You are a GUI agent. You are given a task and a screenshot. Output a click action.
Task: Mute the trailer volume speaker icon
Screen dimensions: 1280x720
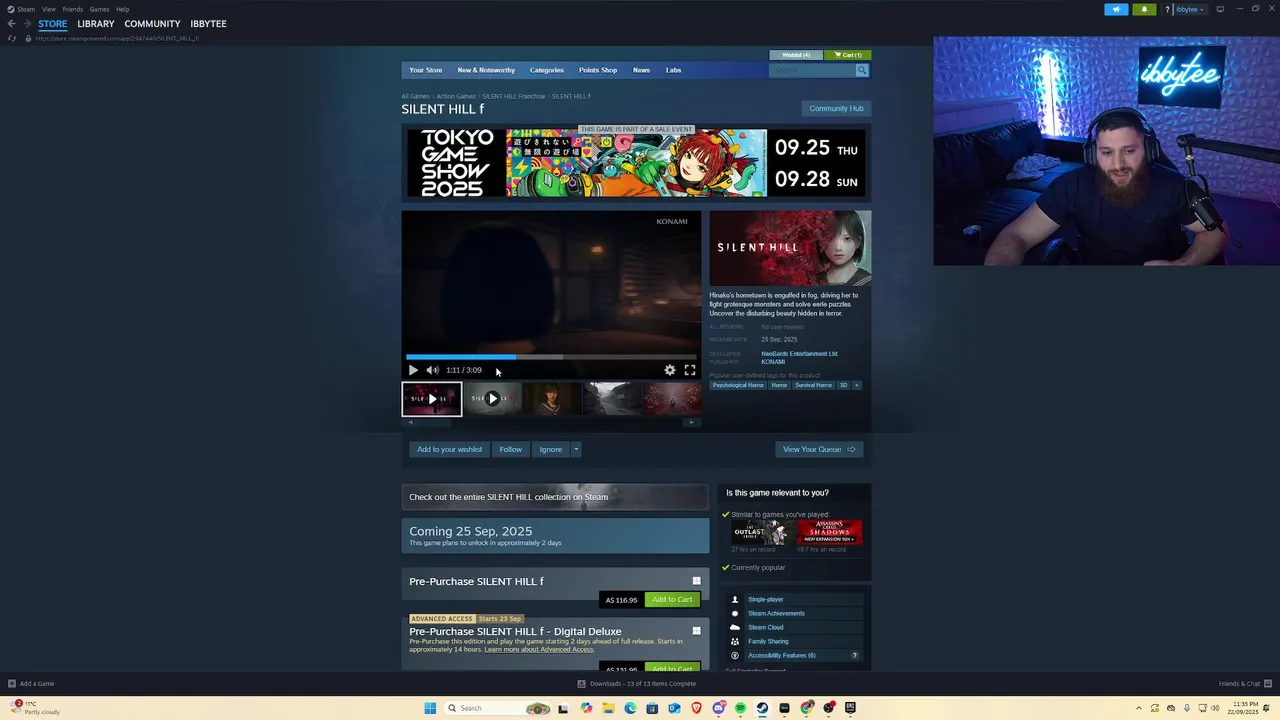(432, 370)
